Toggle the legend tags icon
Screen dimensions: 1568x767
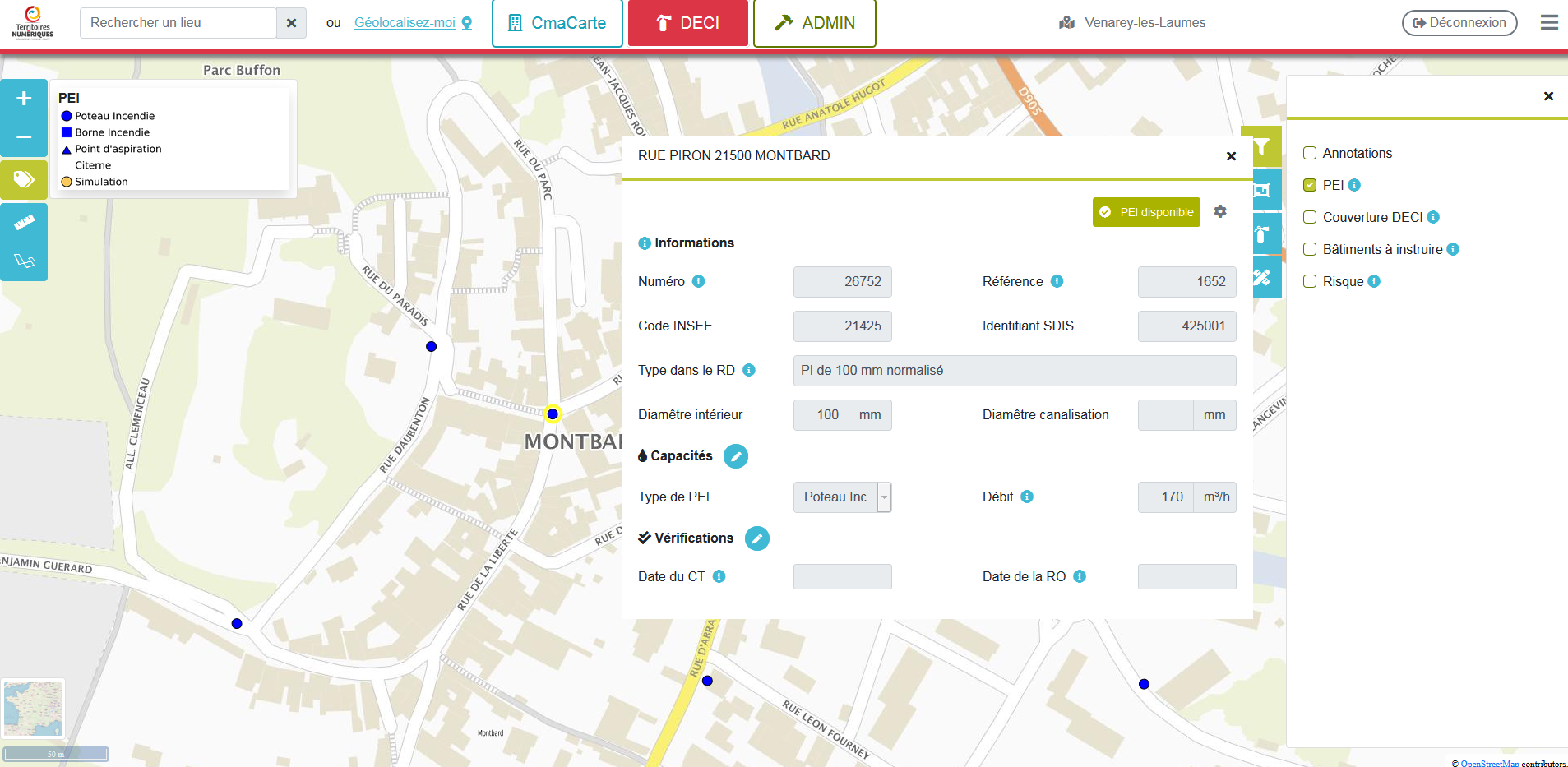point(24,179)
